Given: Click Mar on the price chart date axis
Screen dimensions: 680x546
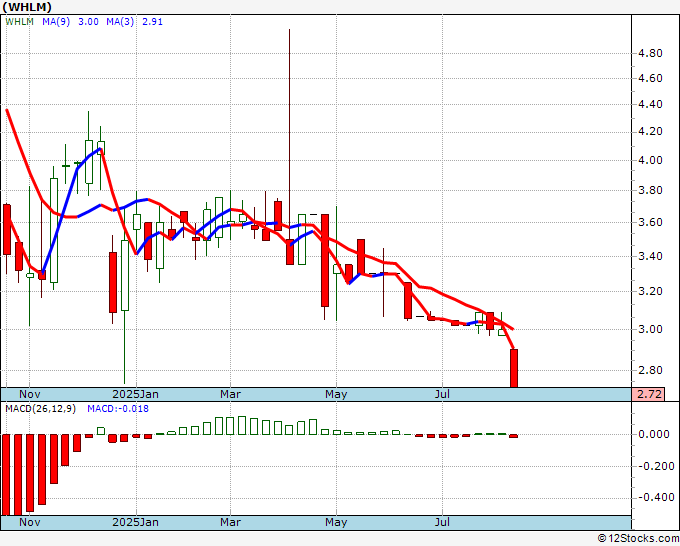Looking at the screenshot, I should tap(230, 394).
